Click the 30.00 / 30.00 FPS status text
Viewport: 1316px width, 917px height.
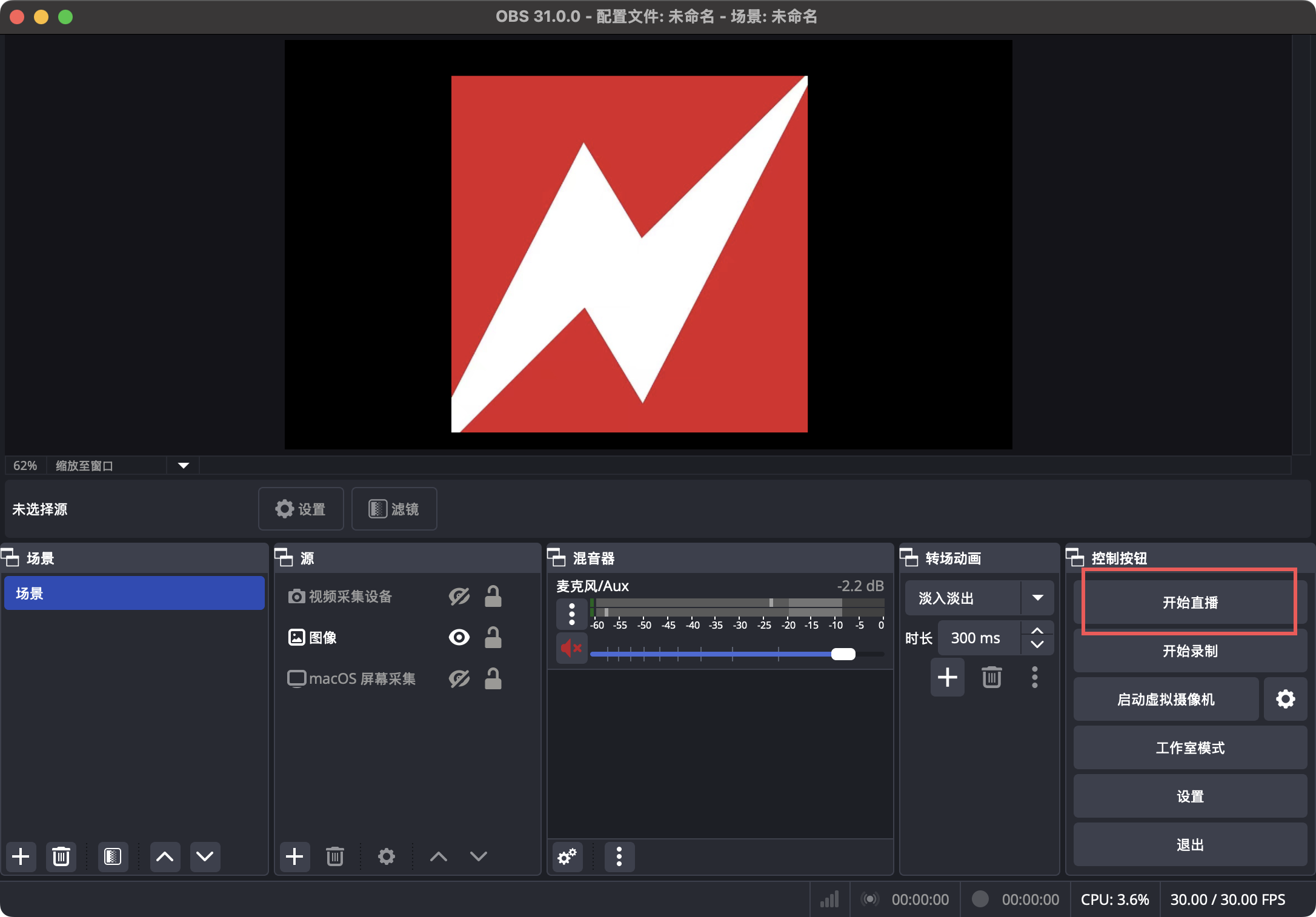coord(1228,899)
